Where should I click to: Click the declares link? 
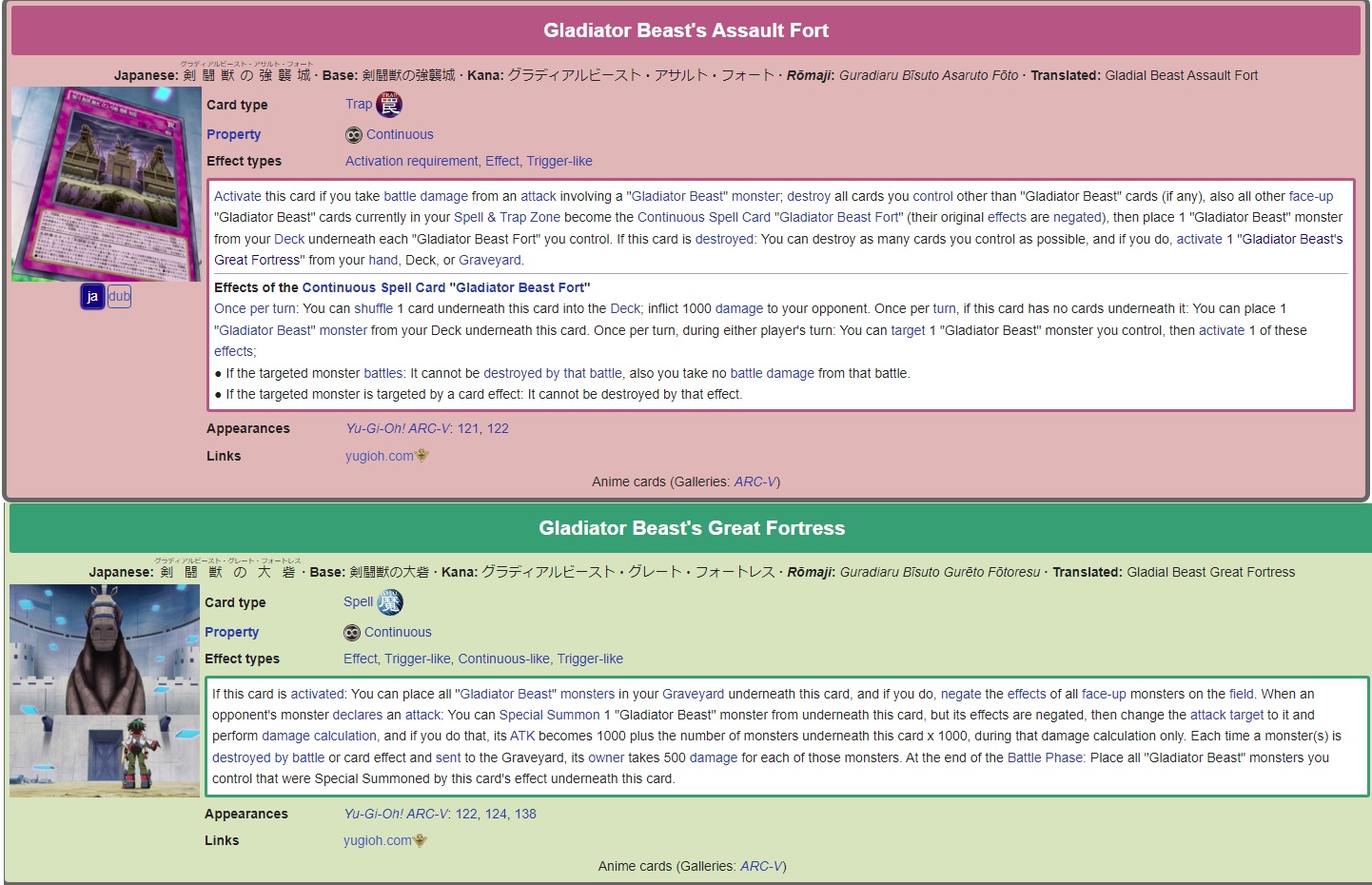(x=358, y=716)
